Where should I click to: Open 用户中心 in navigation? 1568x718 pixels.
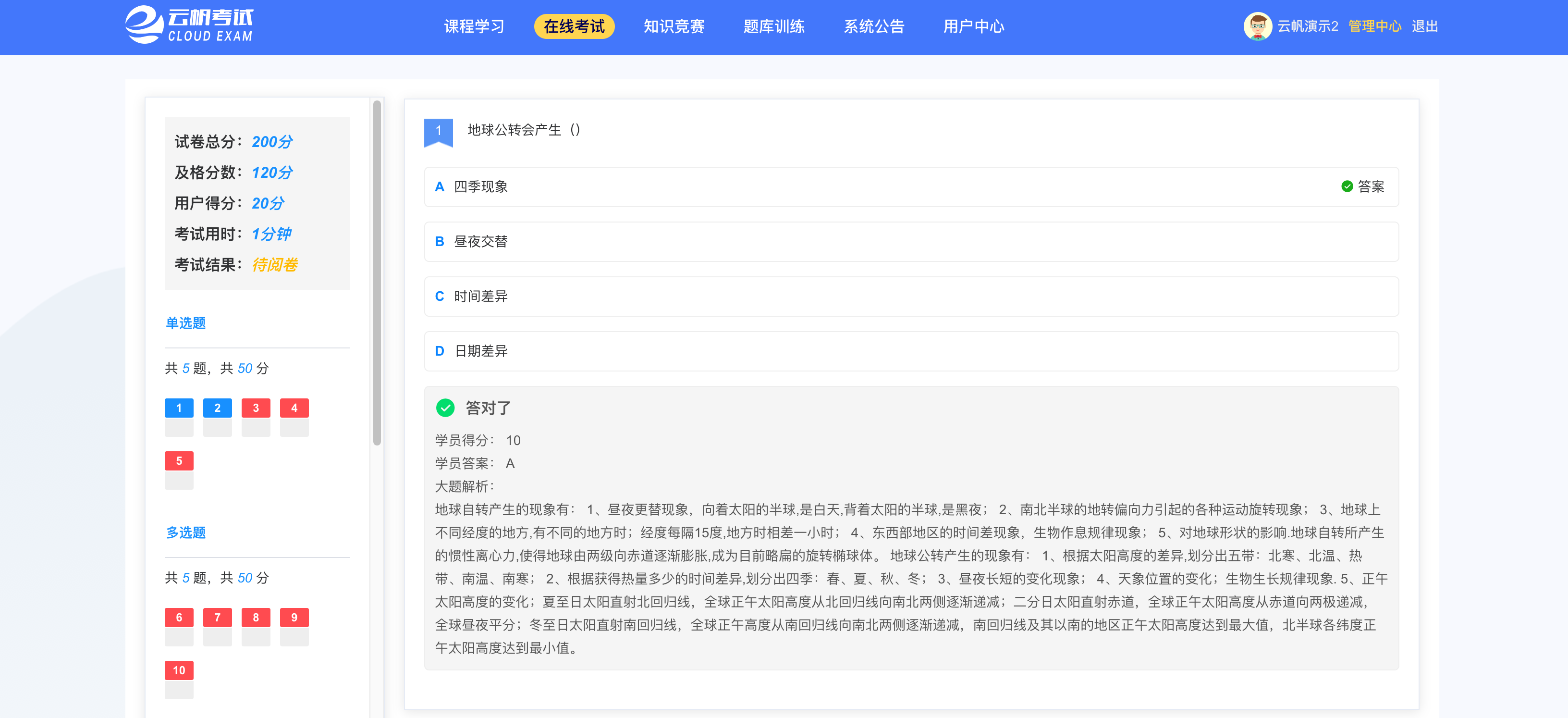coord(973,26)
